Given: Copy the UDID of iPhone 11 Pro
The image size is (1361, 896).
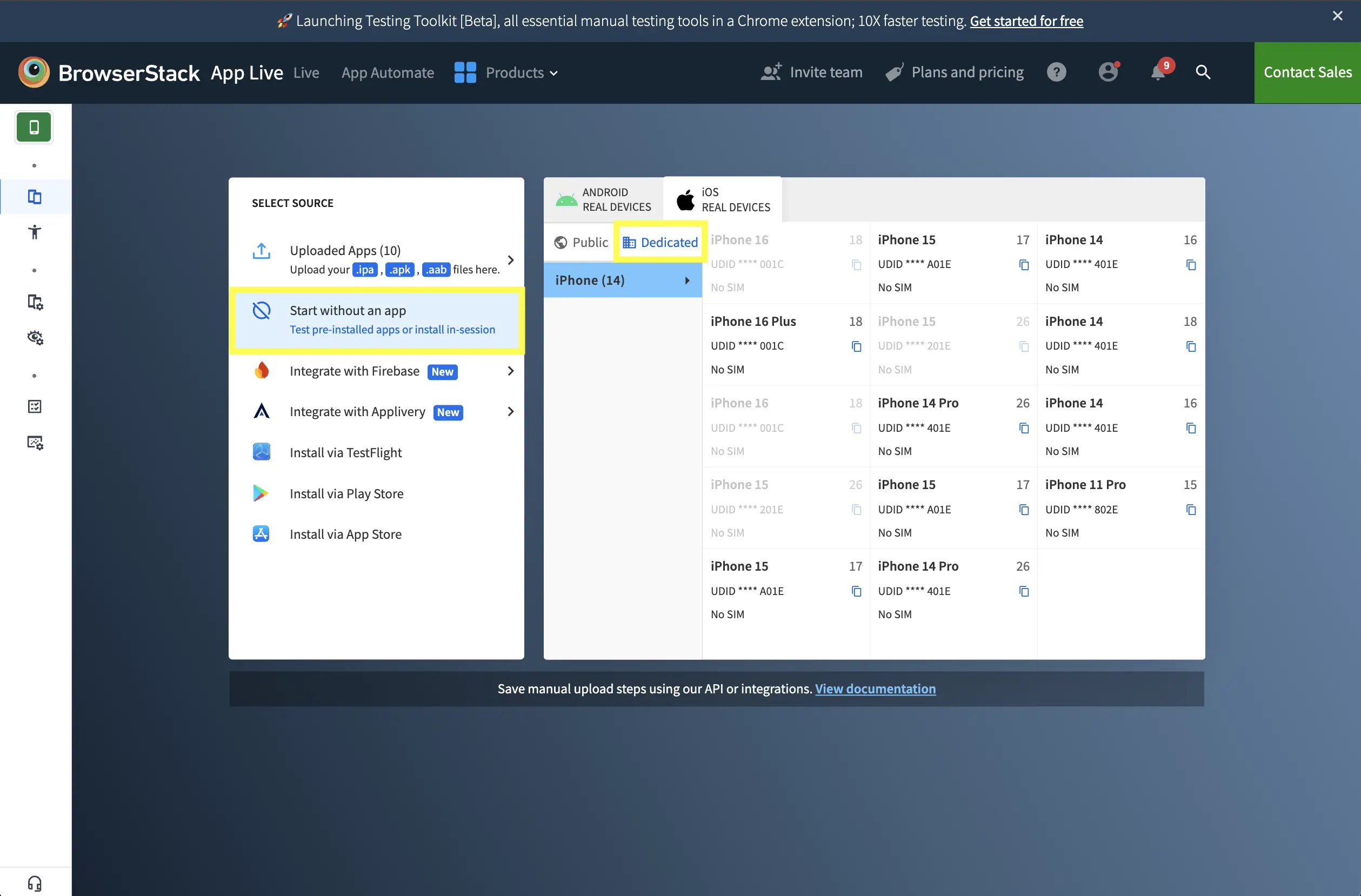Looking at the screenshot, I should [x=1191, y=509].
